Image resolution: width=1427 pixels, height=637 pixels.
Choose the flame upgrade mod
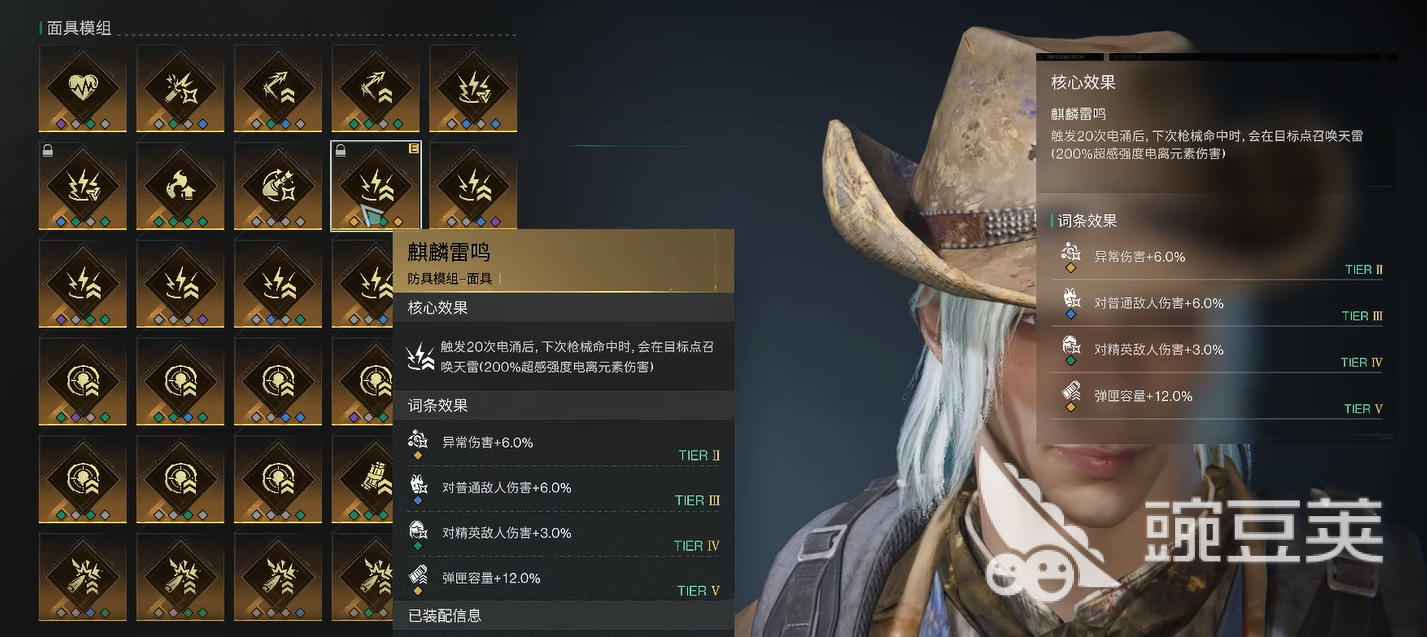(x=181, y=186)
